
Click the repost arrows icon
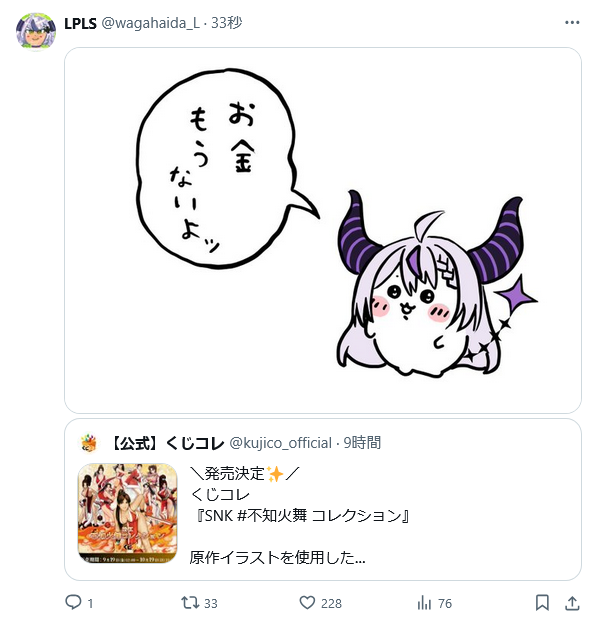pos(190,602)
